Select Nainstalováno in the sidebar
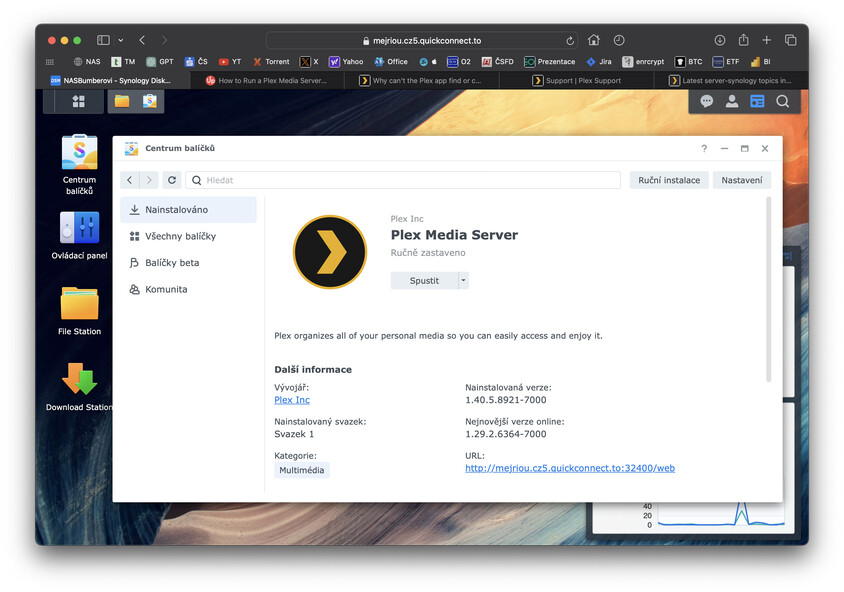 (188, 210)
